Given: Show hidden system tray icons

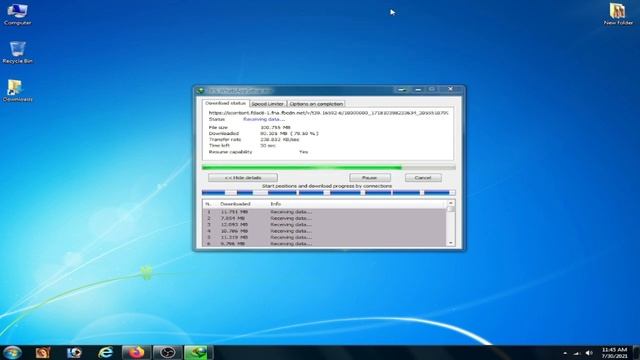Looking at the screenshot, I should pyautogui.click(x=565, y=353).
